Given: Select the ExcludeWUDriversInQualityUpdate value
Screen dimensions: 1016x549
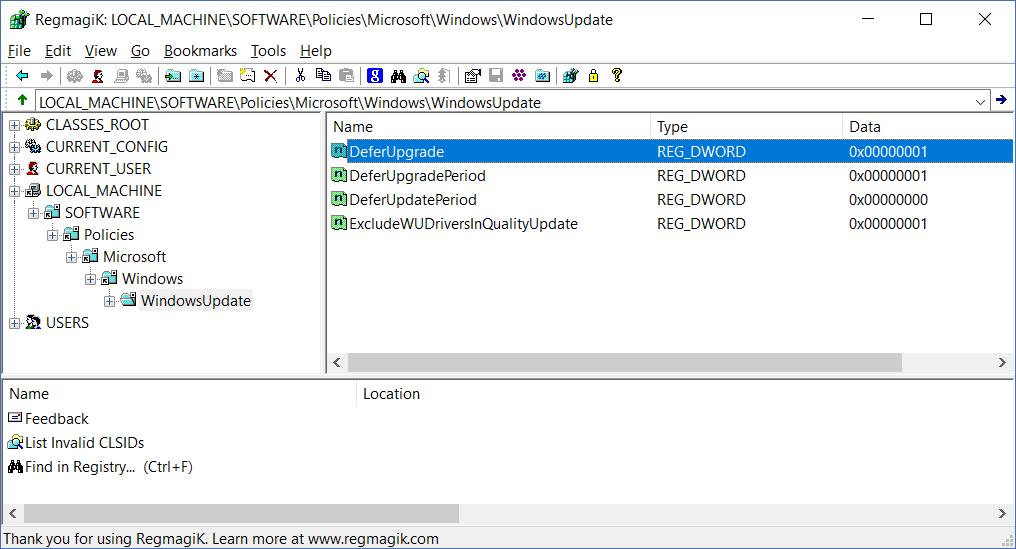Looking at the screenshot, I should pyautogui.click(x=462, y=224).
